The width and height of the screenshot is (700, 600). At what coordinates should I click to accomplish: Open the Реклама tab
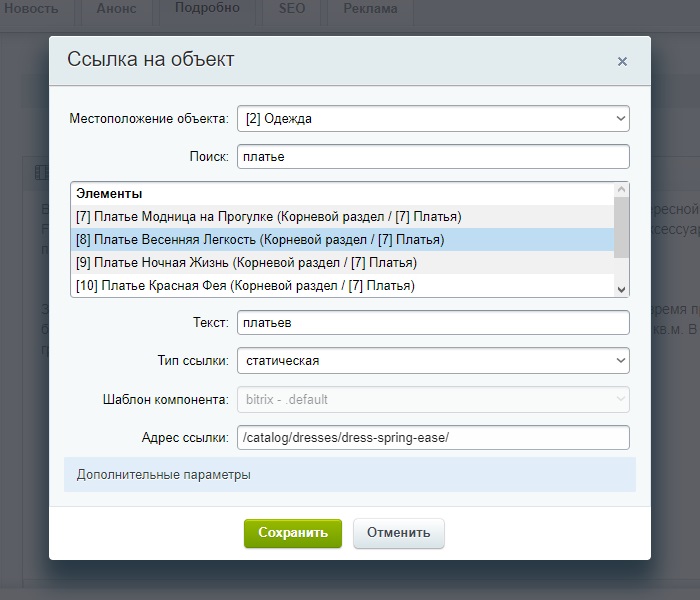pyautogui.click(x=370, y=9)
